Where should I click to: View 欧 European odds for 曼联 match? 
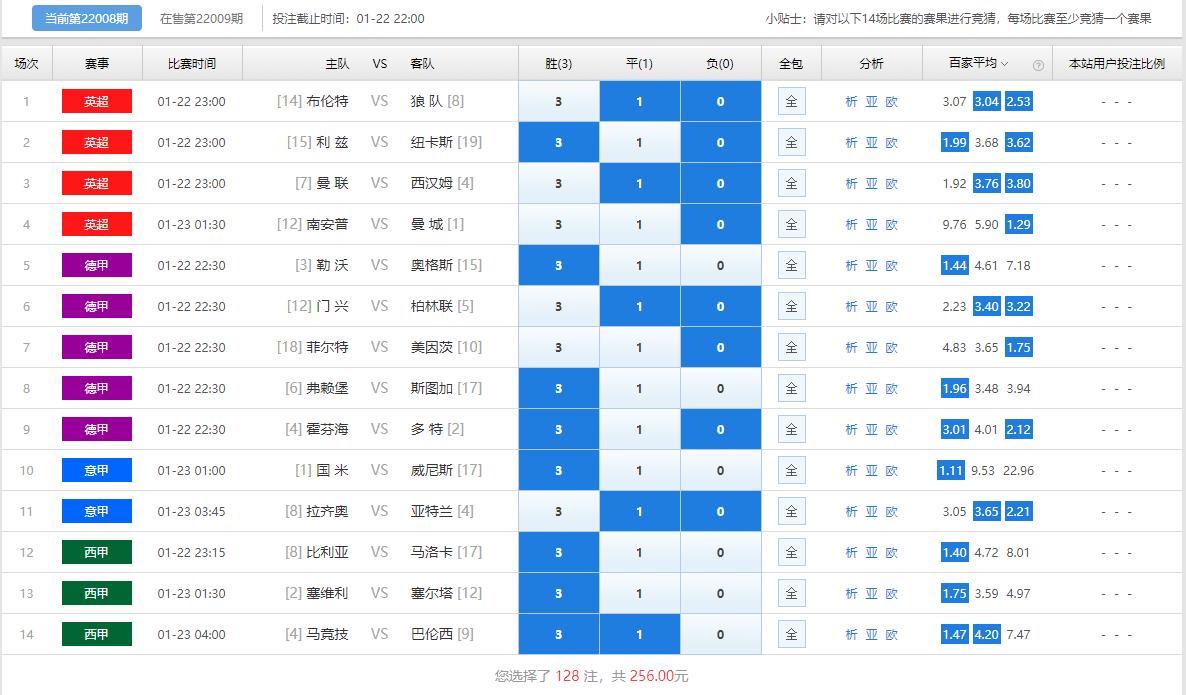pyautogui.click(x=891, y=183)
